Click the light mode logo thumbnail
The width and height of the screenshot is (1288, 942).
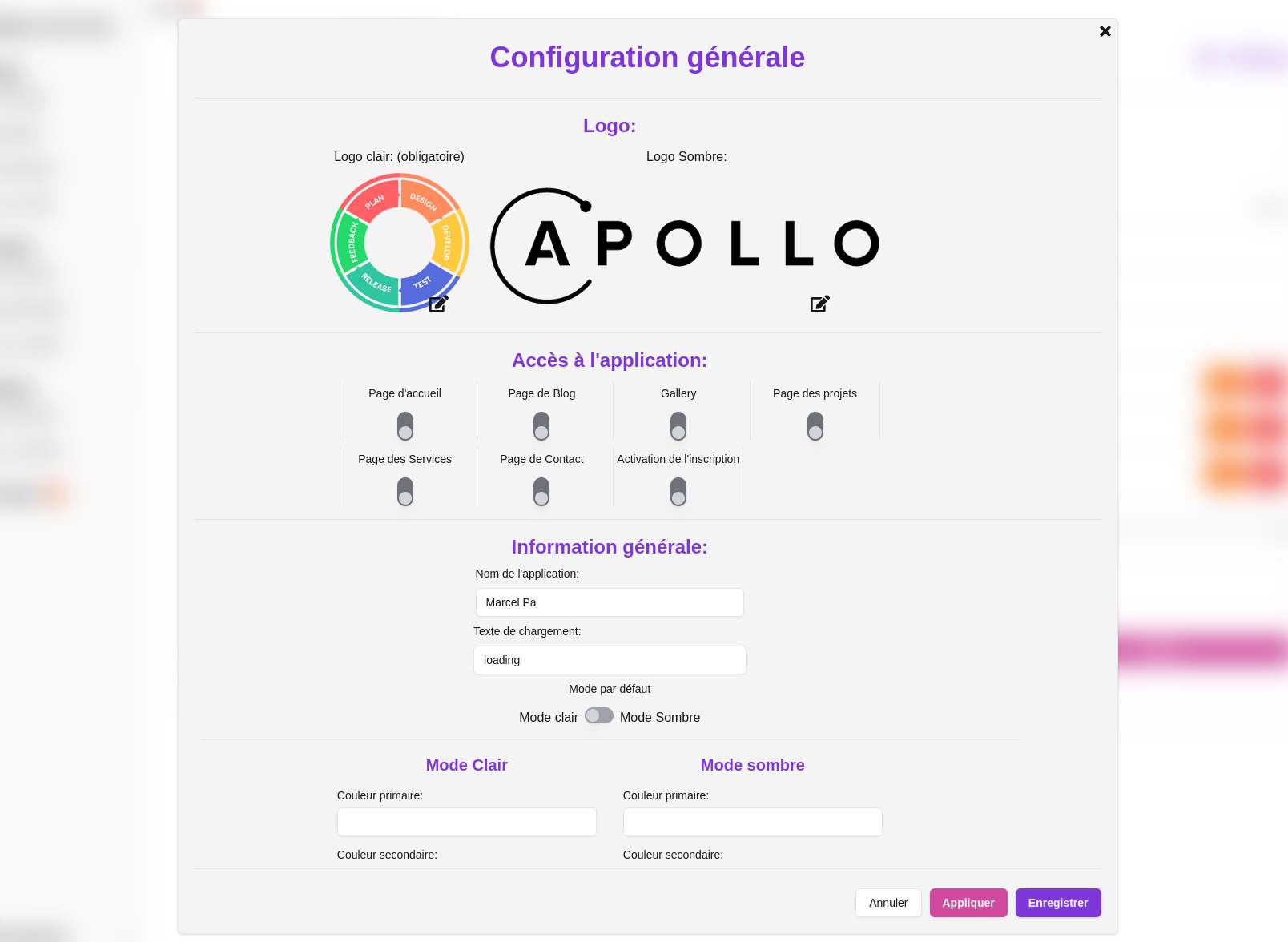[x=399, y=242]
